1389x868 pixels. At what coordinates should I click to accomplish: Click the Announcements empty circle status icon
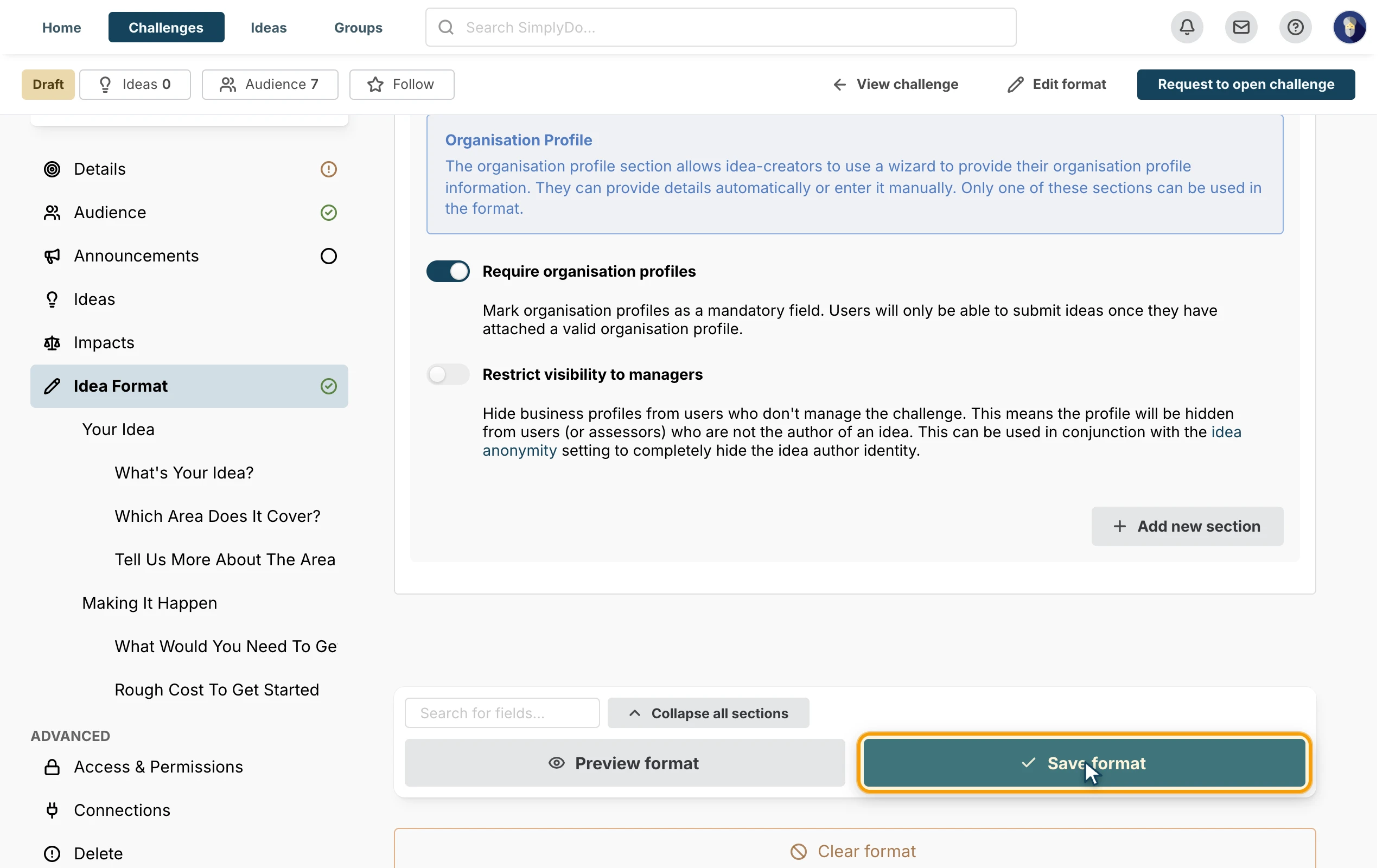pyautogui.click(x=328, y=256)
